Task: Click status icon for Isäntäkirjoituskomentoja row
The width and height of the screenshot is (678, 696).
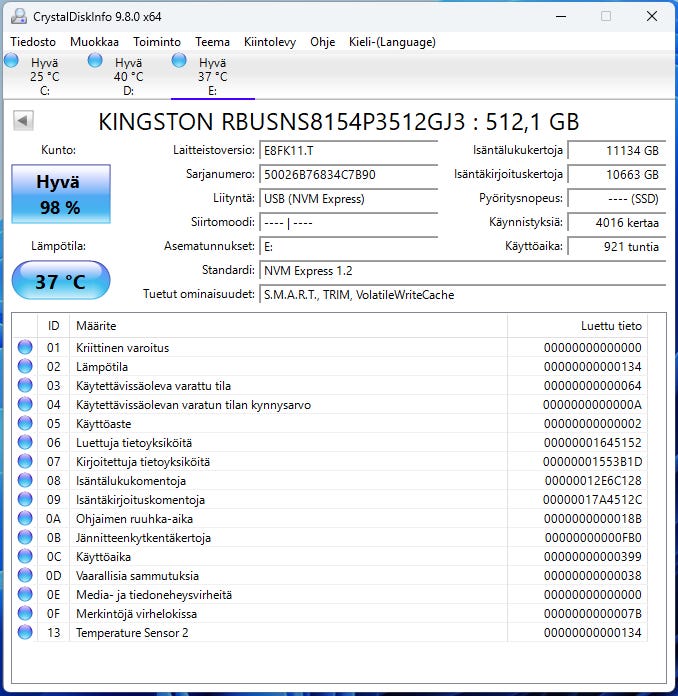Action: tap(25, 499)
